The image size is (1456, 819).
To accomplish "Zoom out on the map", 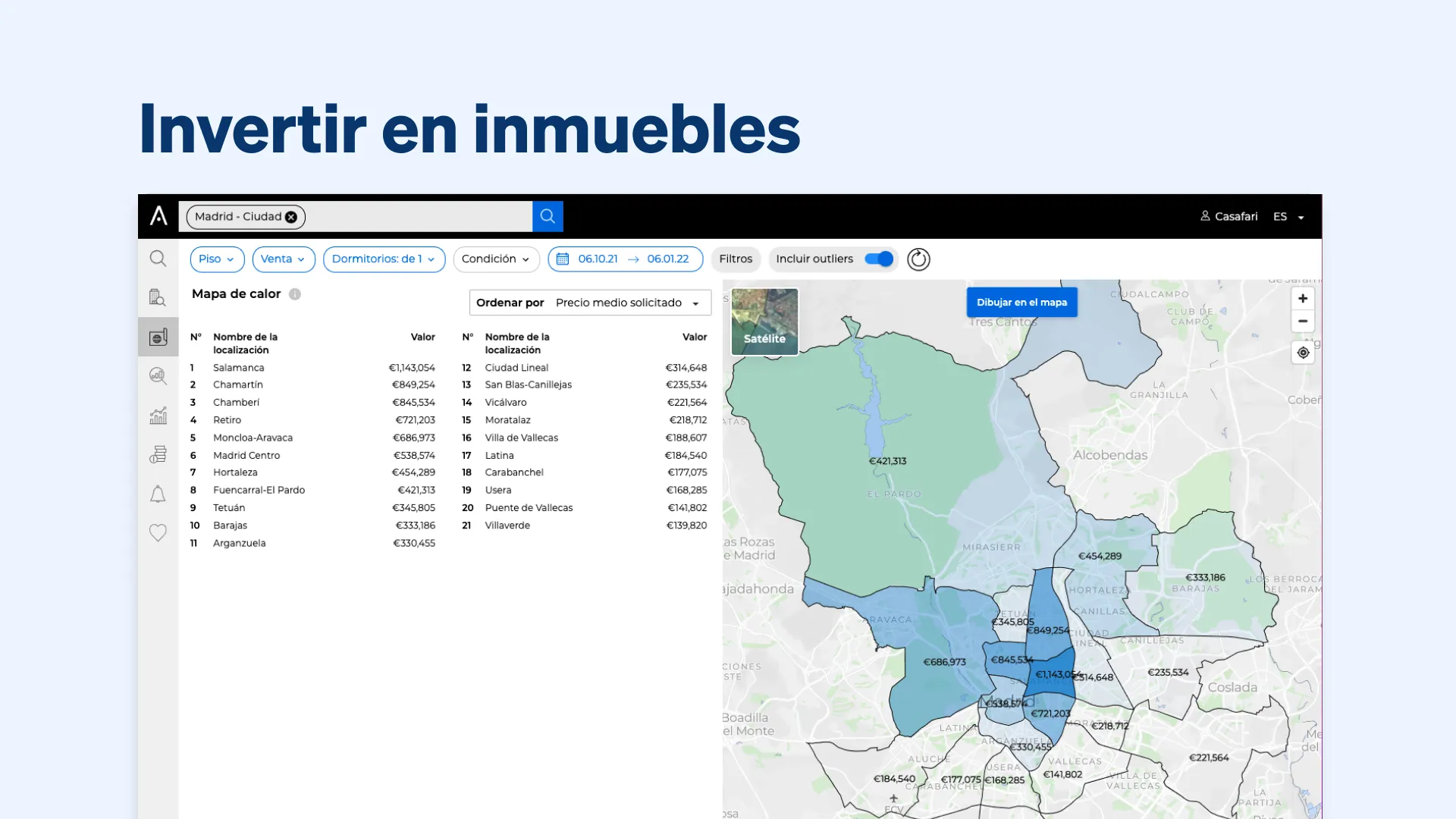I will click(x=1303, y=322).
